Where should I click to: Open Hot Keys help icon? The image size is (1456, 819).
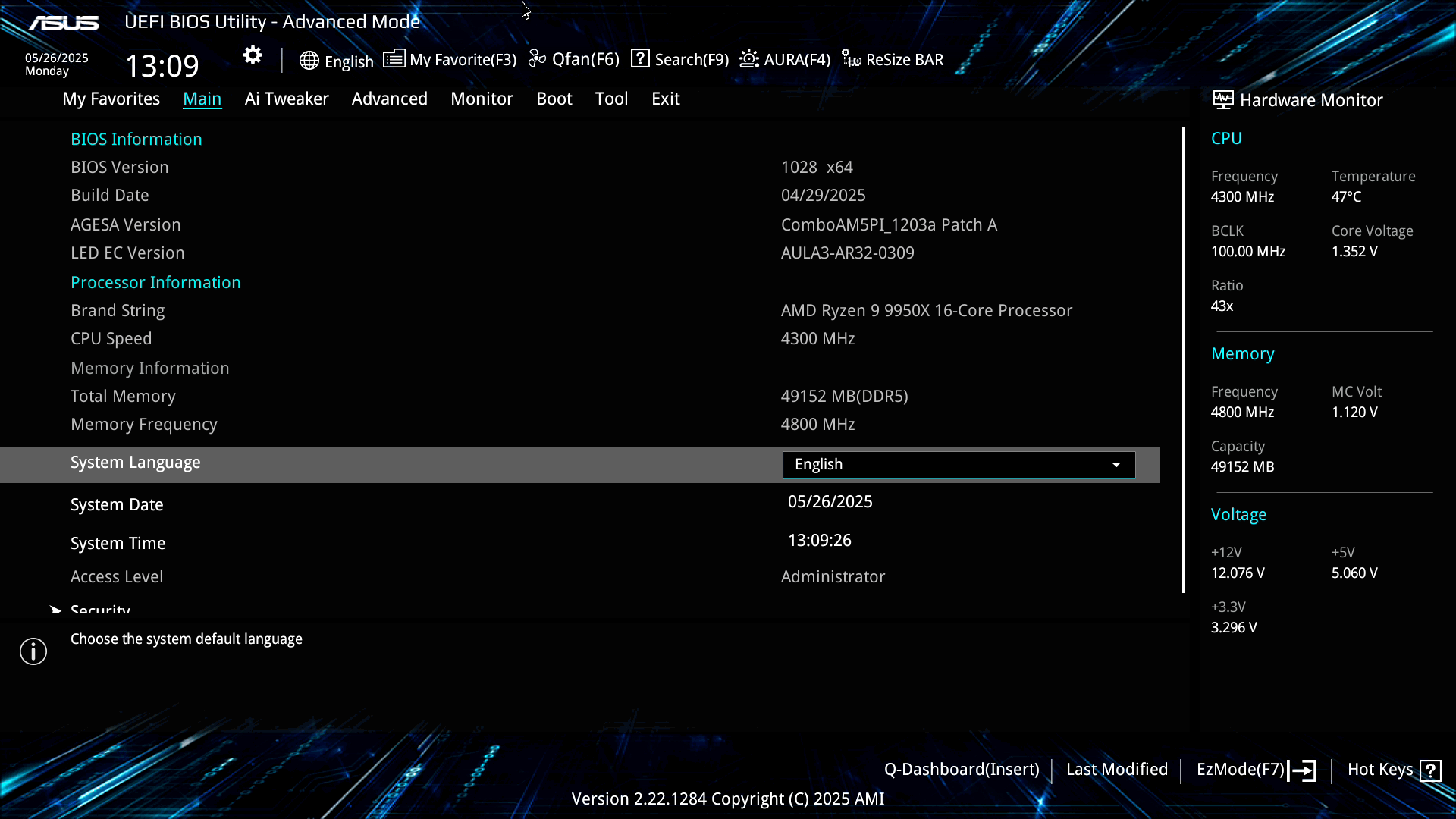(1430, 770)
